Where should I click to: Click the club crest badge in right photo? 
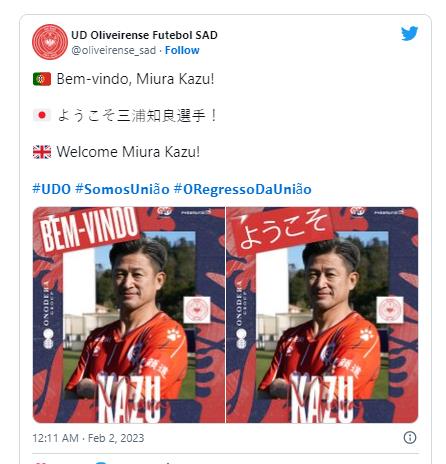tap(390, 310)
